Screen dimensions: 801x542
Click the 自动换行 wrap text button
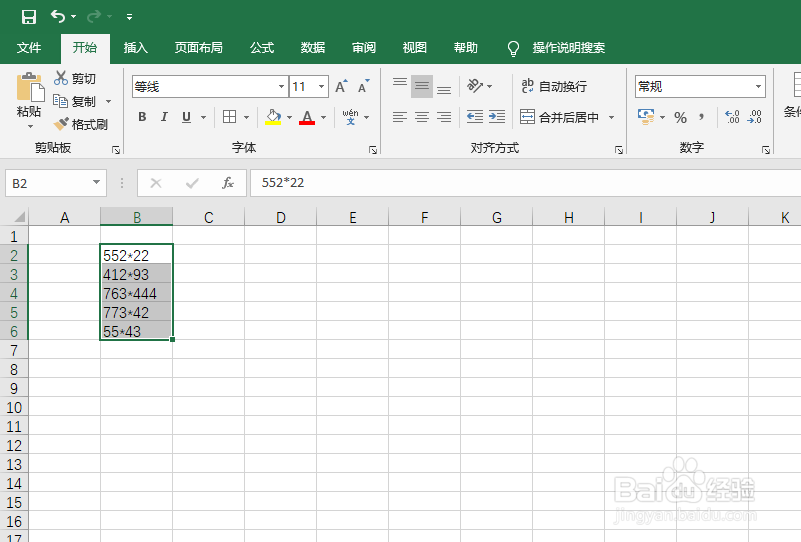(x=554, y=86)
